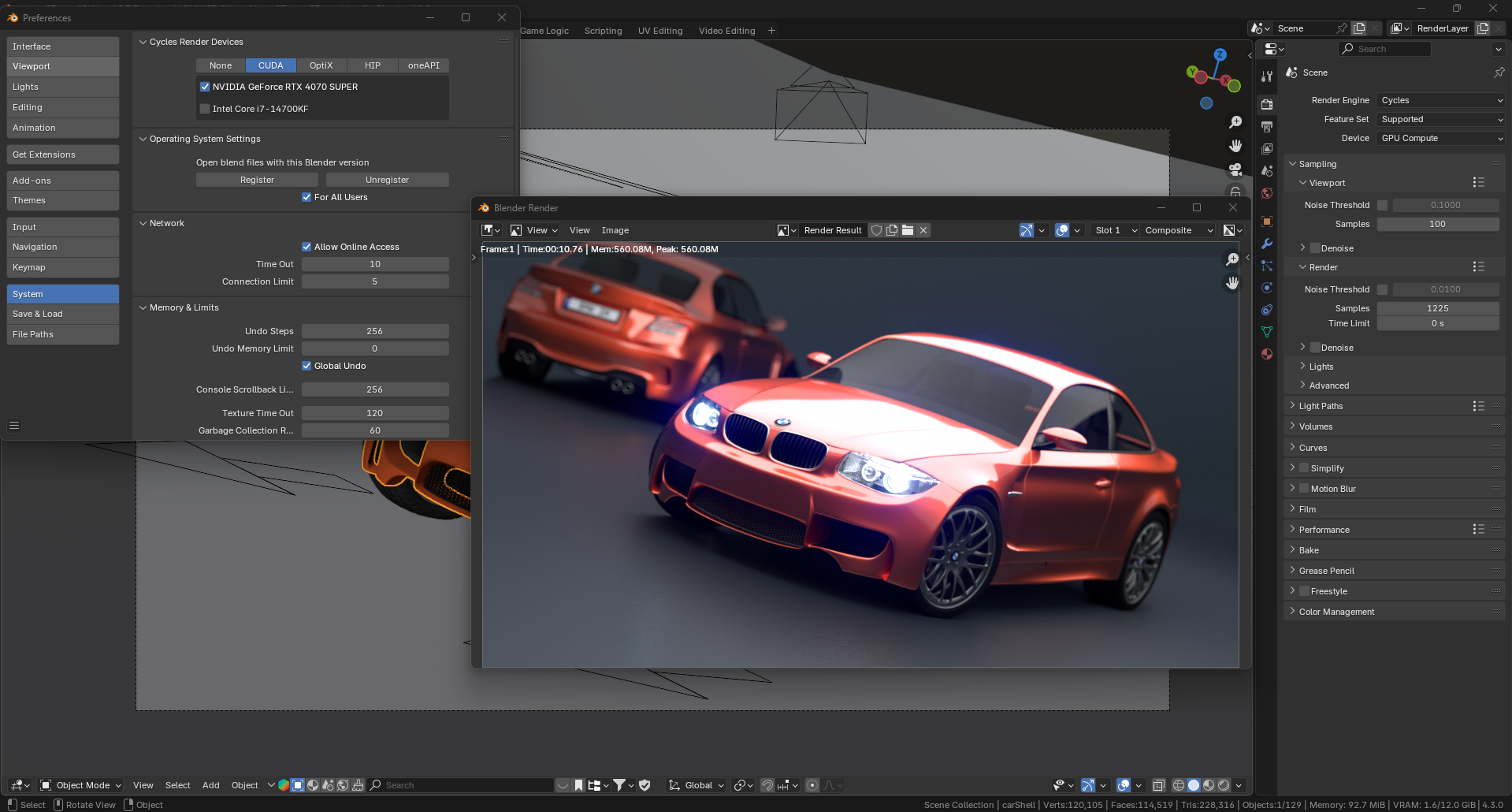Select oneAPI as Cycles render device
Image resolution: width=1512 pixels, height=812 pixels.
point(424,65)
